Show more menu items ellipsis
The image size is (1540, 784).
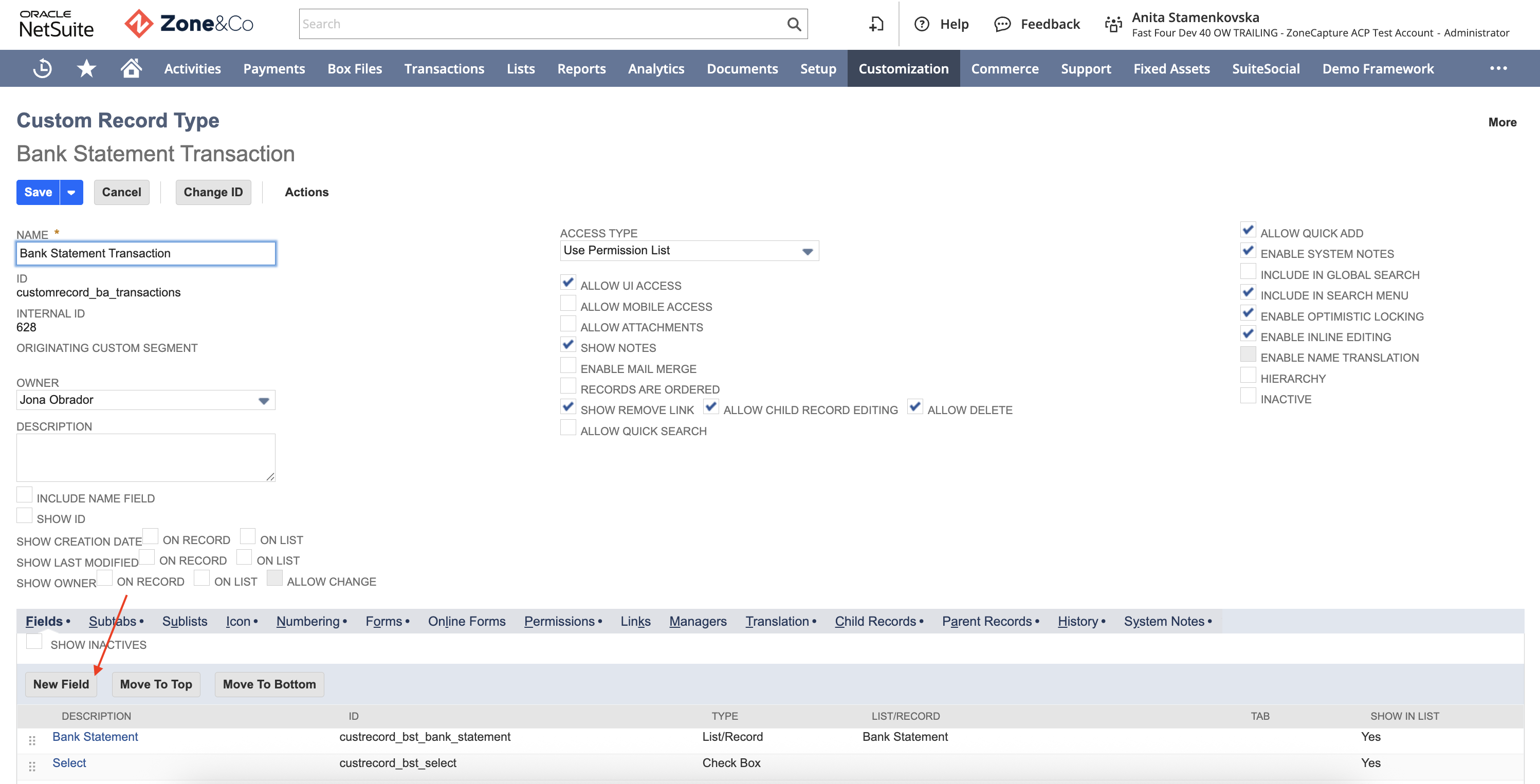1498,69
